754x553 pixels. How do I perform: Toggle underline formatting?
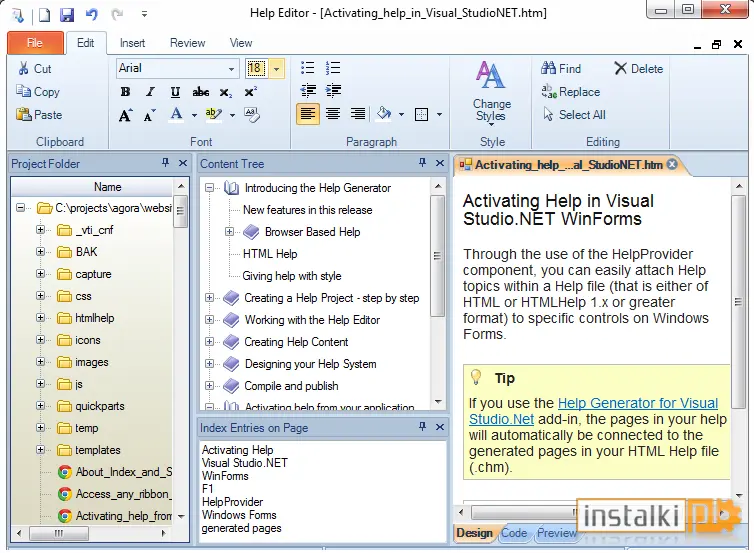176,91
